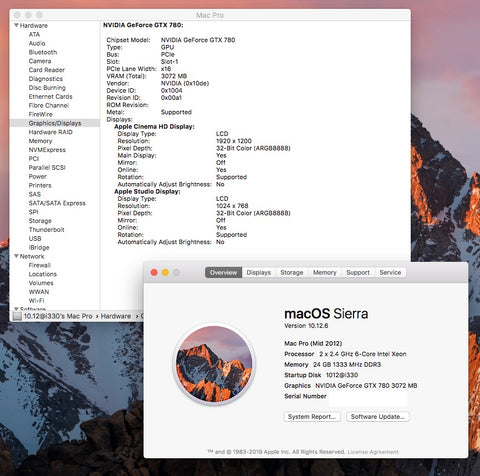Click the computer icon in path bar

tap(17, 316)
